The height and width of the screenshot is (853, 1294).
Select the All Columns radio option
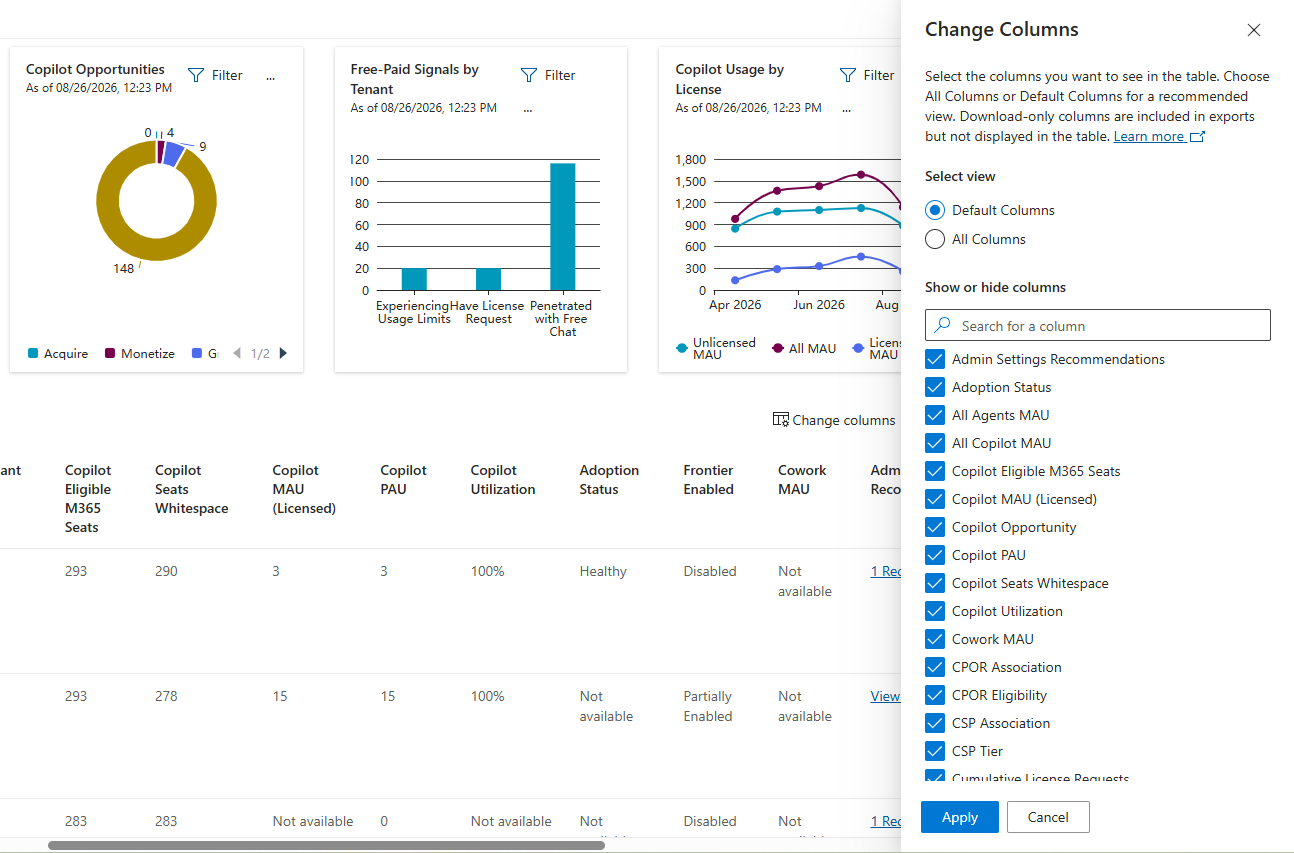coord(935,239)
